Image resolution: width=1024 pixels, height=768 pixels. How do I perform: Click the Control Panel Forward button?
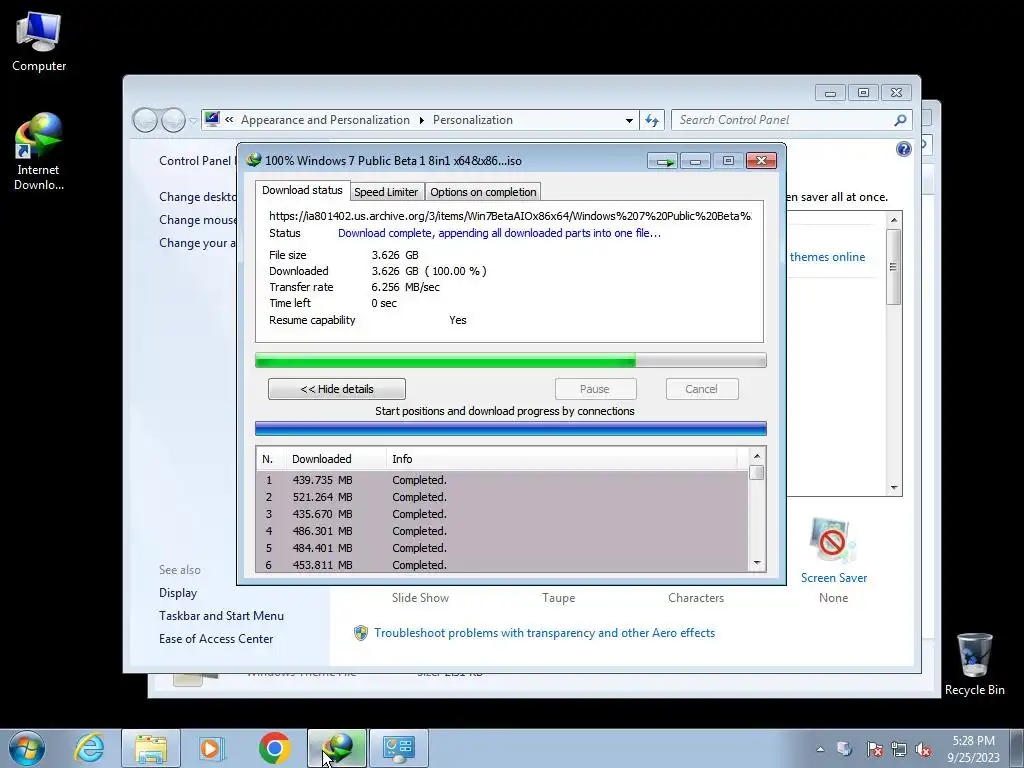pyautogui.click(x=173, y=120)
